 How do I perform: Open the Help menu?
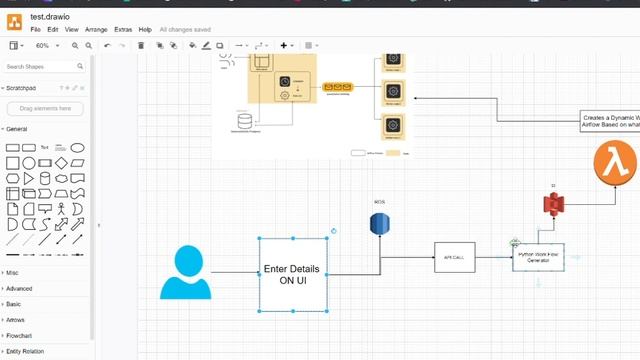pos(145,29)
